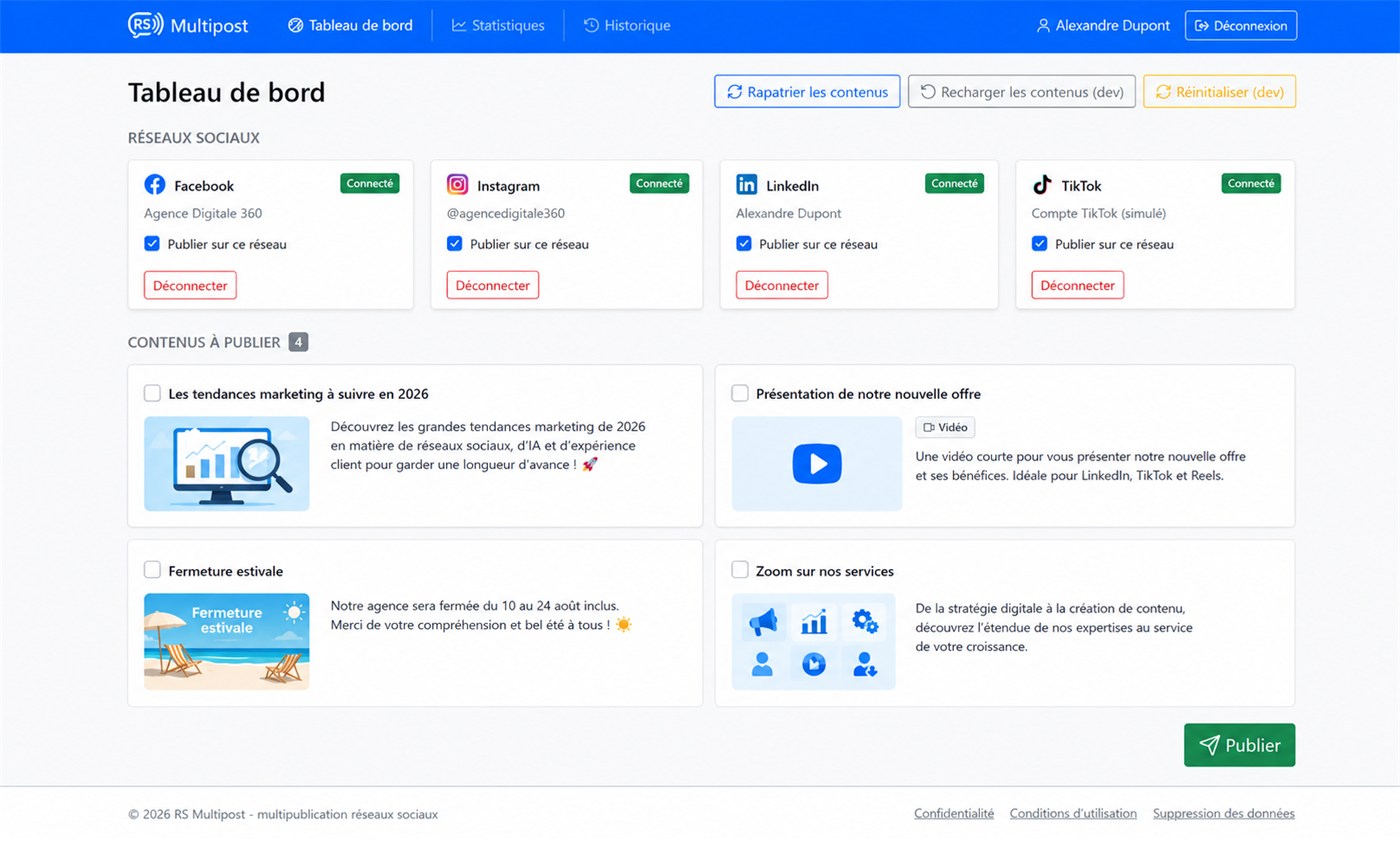The image size is (1400, 841).
Task: Uncheck Publier sur ce réseau for LinkedIn
Action: 744,243
